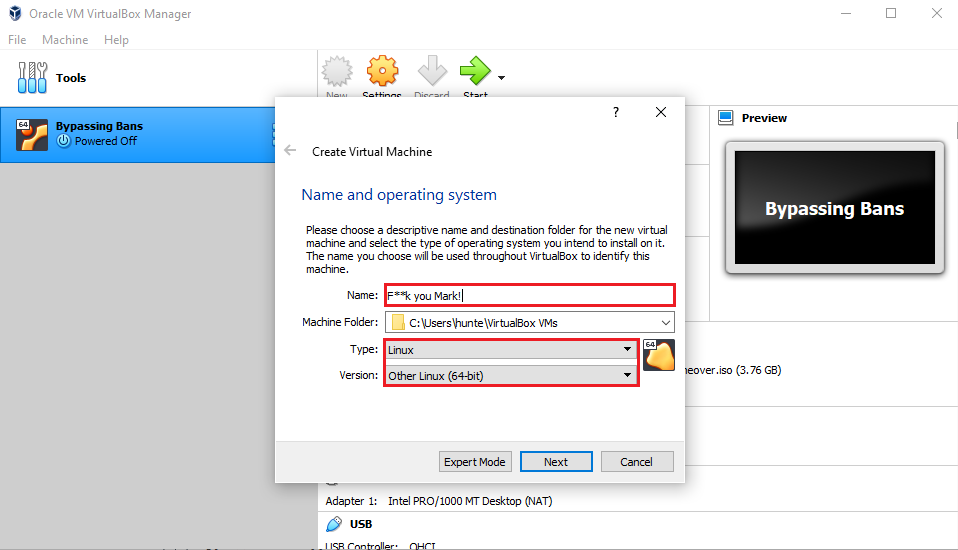Image resolution: width=958 pixels, height=550 pixels.
Task: Click the Bypassing Bans preview thumbnail
Action: 835,208
